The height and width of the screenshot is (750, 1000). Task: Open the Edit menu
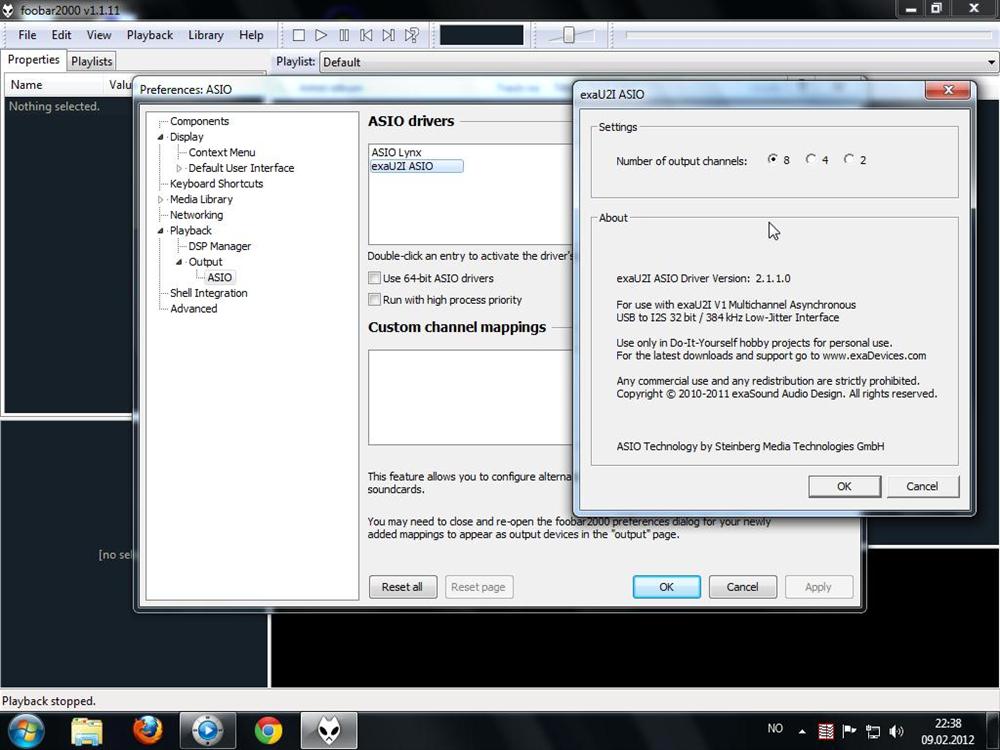tap(61, 35)
